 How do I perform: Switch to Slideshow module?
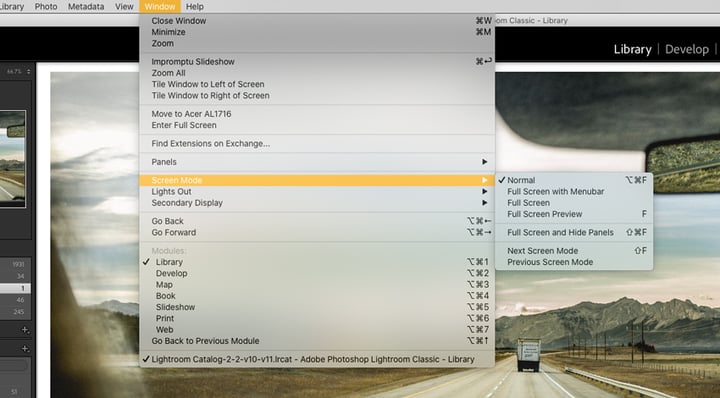pos(317,307)
